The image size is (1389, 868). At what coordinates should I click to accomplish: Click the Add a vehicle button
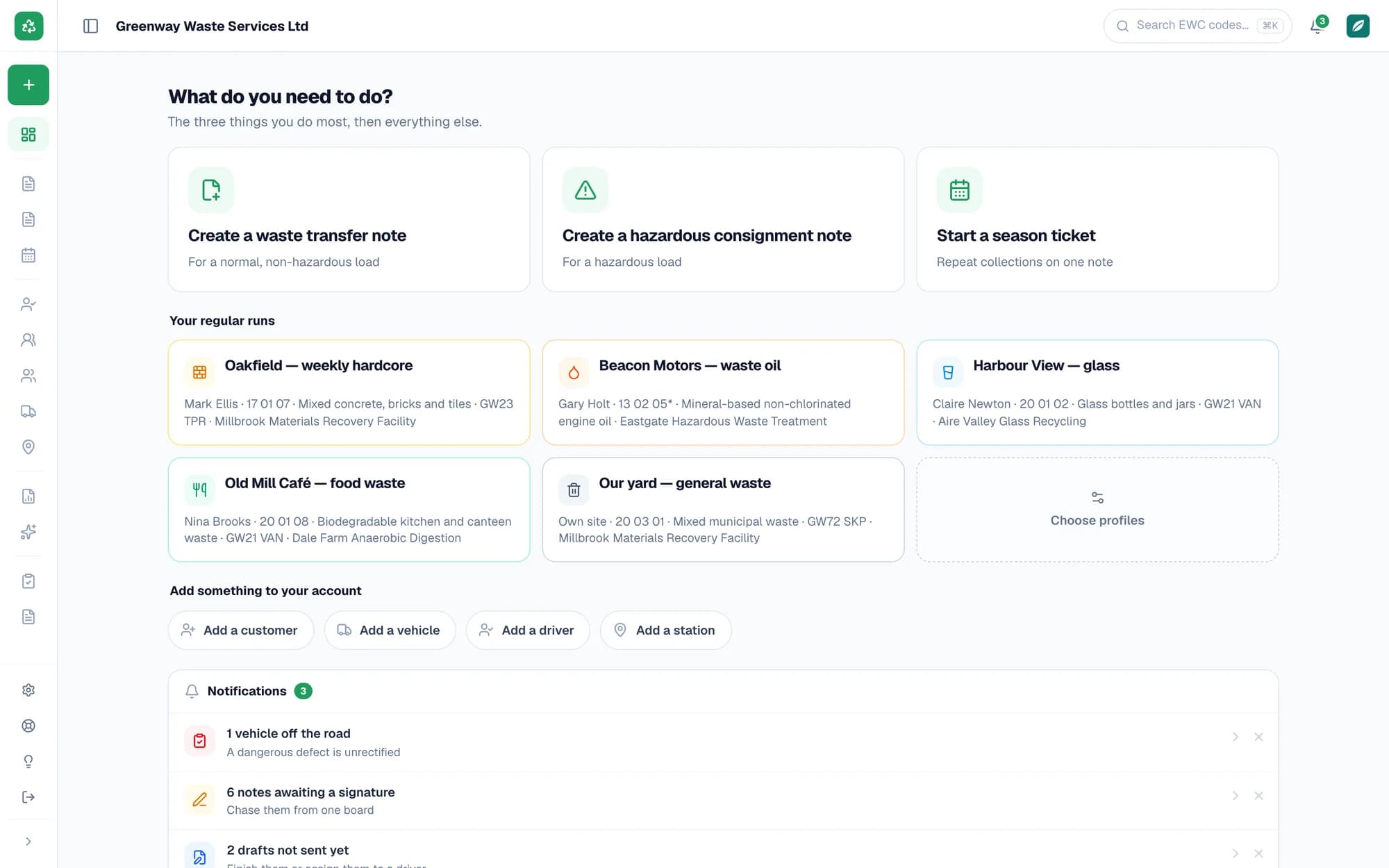[390, 630]
